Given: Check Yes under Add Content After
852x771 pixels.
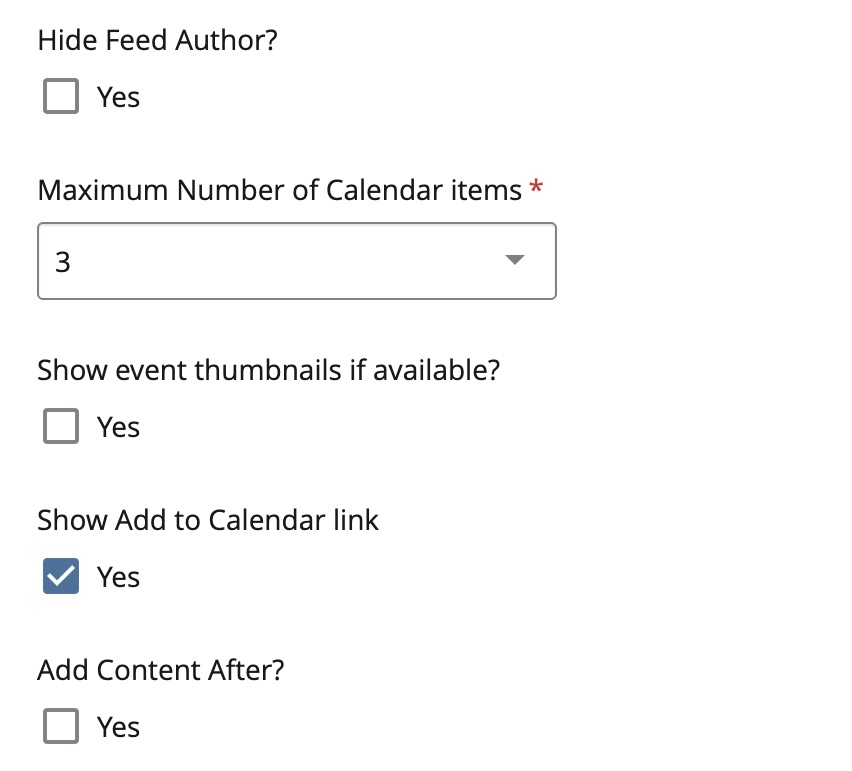Looking at the screenshot, I should [x=60, y=726].
